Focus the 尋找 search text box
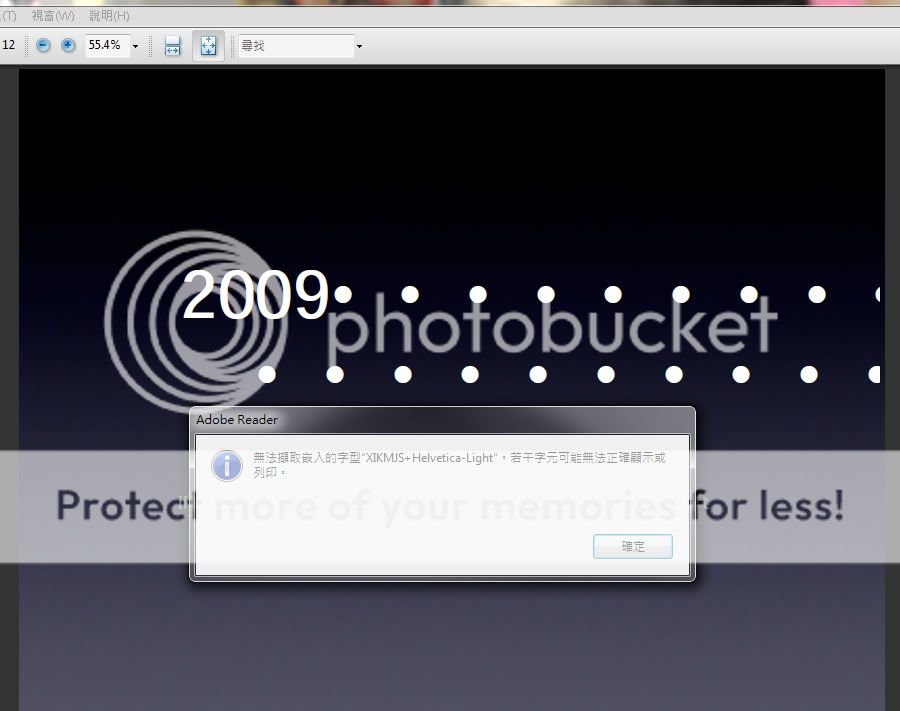Image resolution: width=900 pixels, height=711 pixels. tap(295, 46)
